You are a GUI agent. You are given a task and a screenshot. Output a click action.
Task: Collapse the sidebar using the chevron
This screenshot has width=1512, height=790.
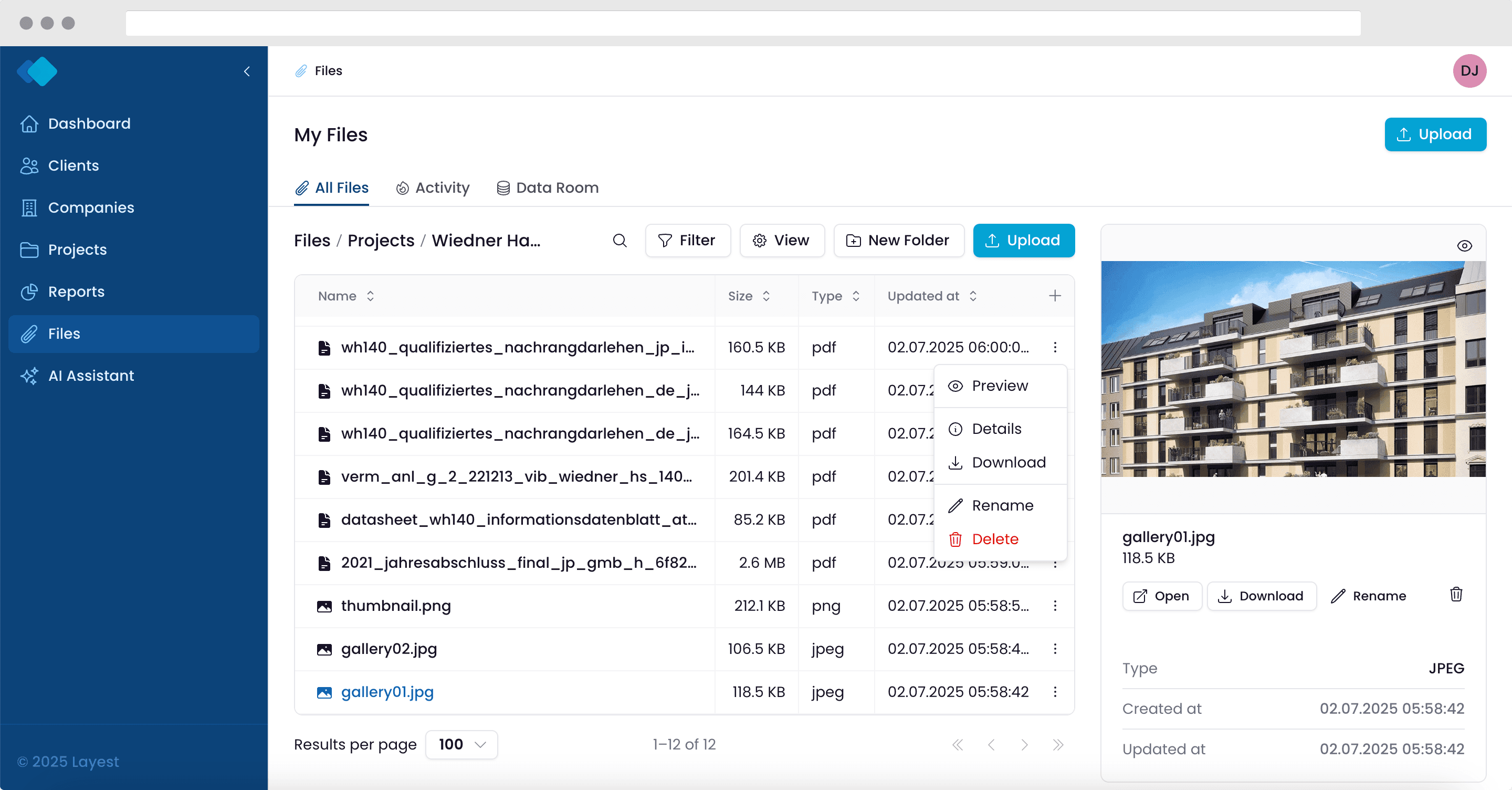click(x=247, y=71)
